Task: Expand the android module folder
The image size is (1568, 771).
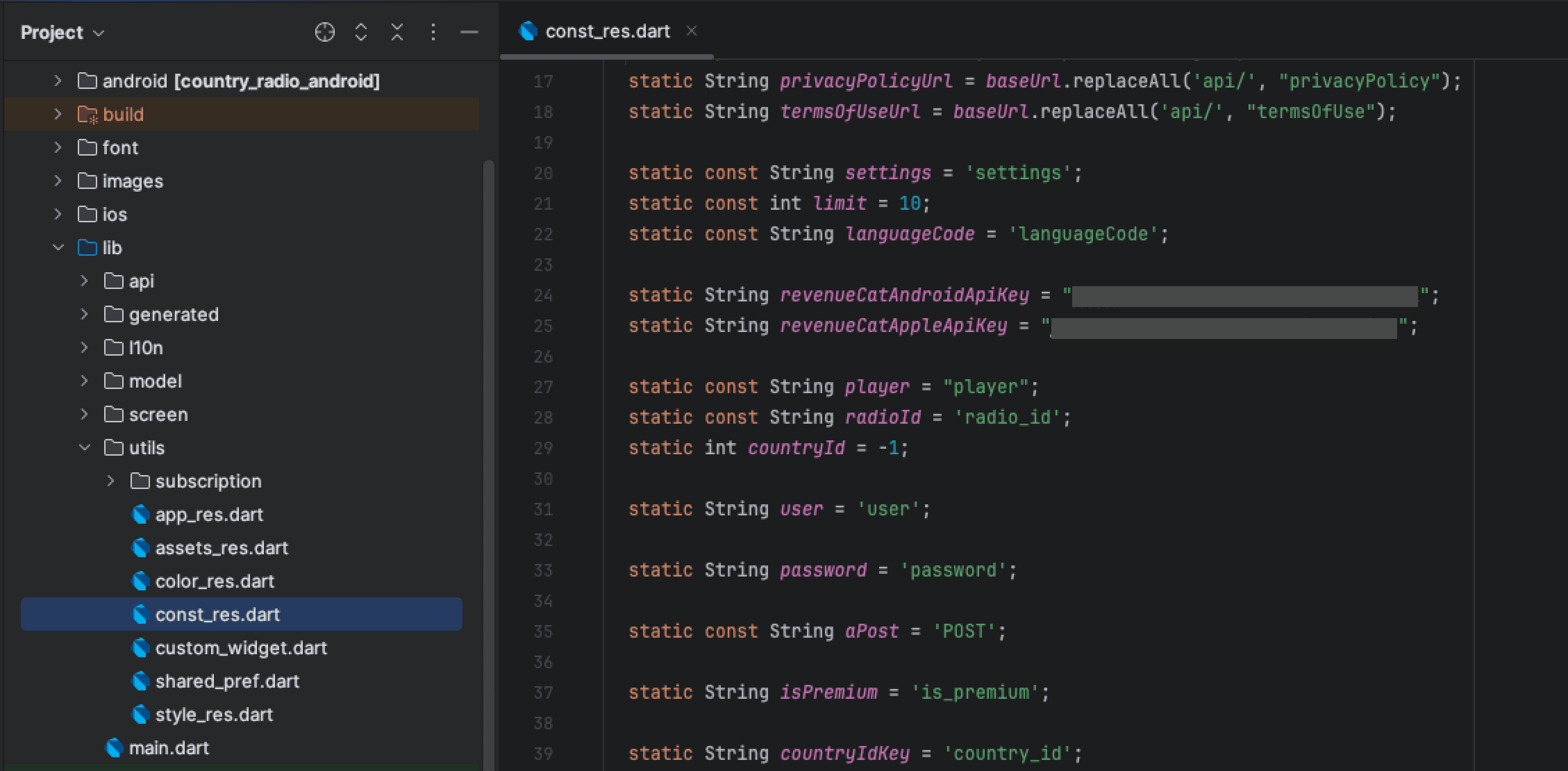Action: click(58, 81)
